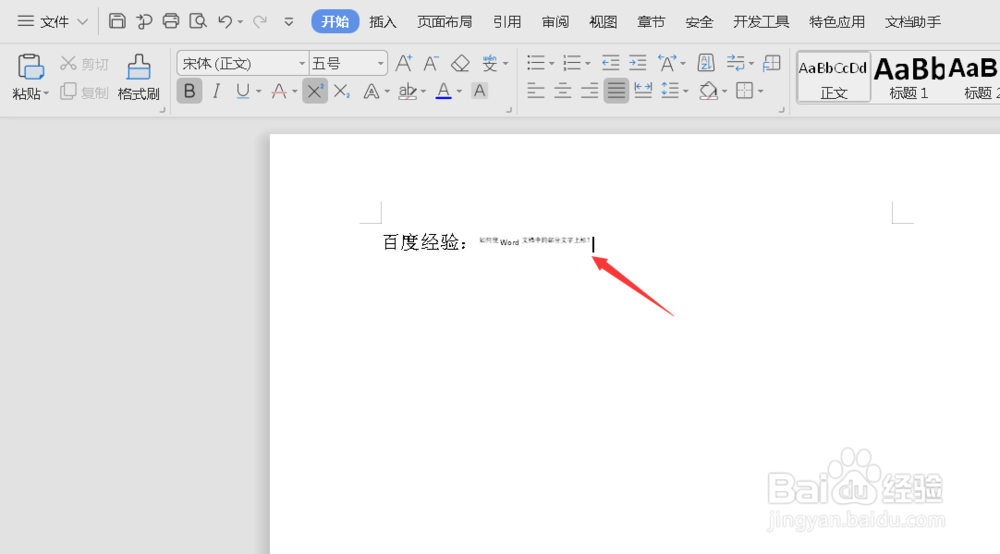The image size is (1000, 554).
Task: Toggle bulleted list
Action: (536, 62)
